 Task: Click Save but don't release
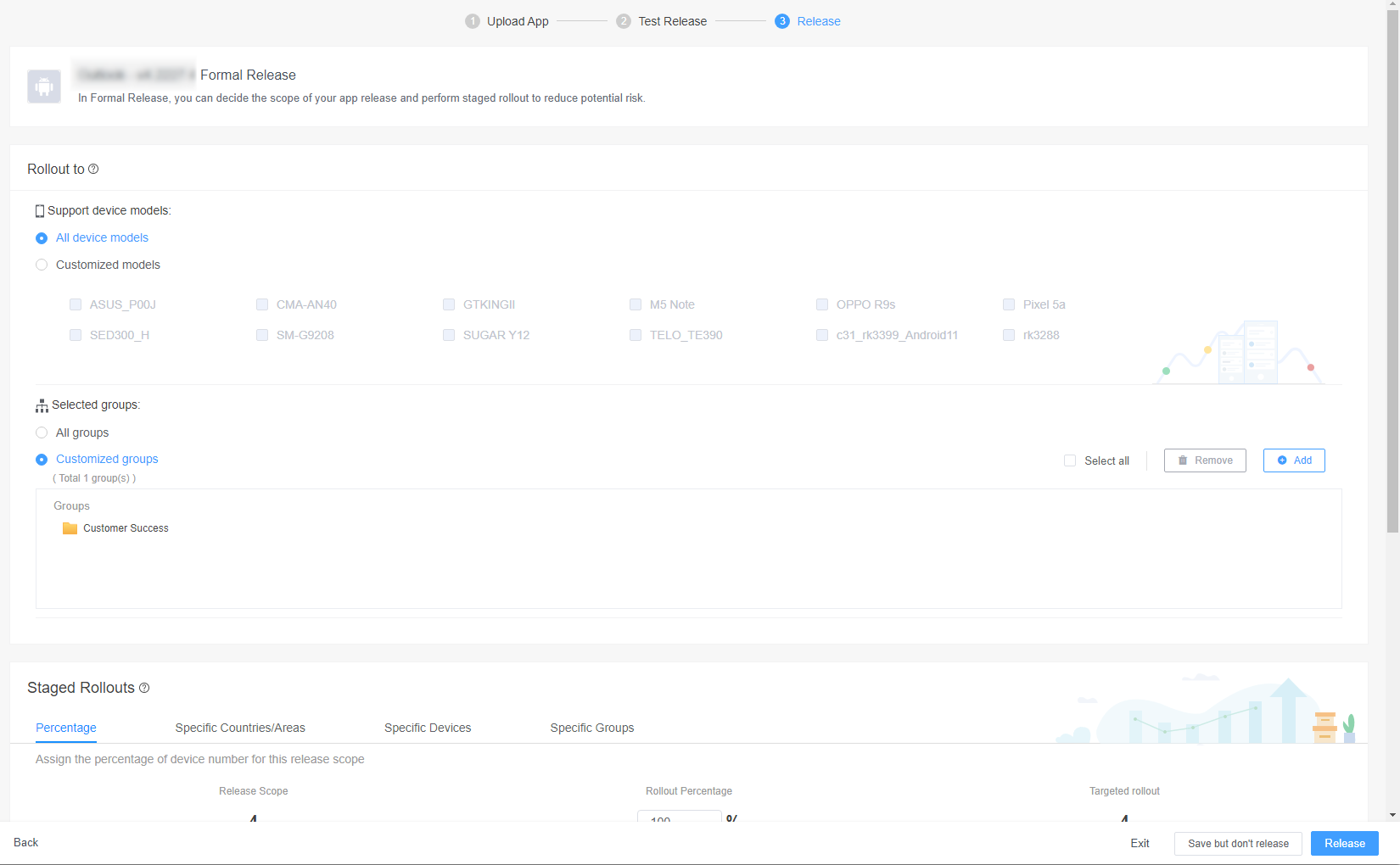[x=1238, y=844]
